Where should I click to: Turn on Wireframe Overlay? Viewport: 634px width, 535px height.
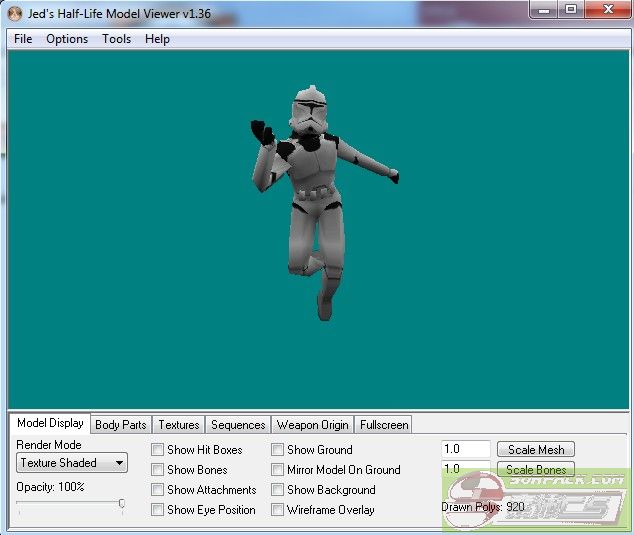(x=277, y=510)
